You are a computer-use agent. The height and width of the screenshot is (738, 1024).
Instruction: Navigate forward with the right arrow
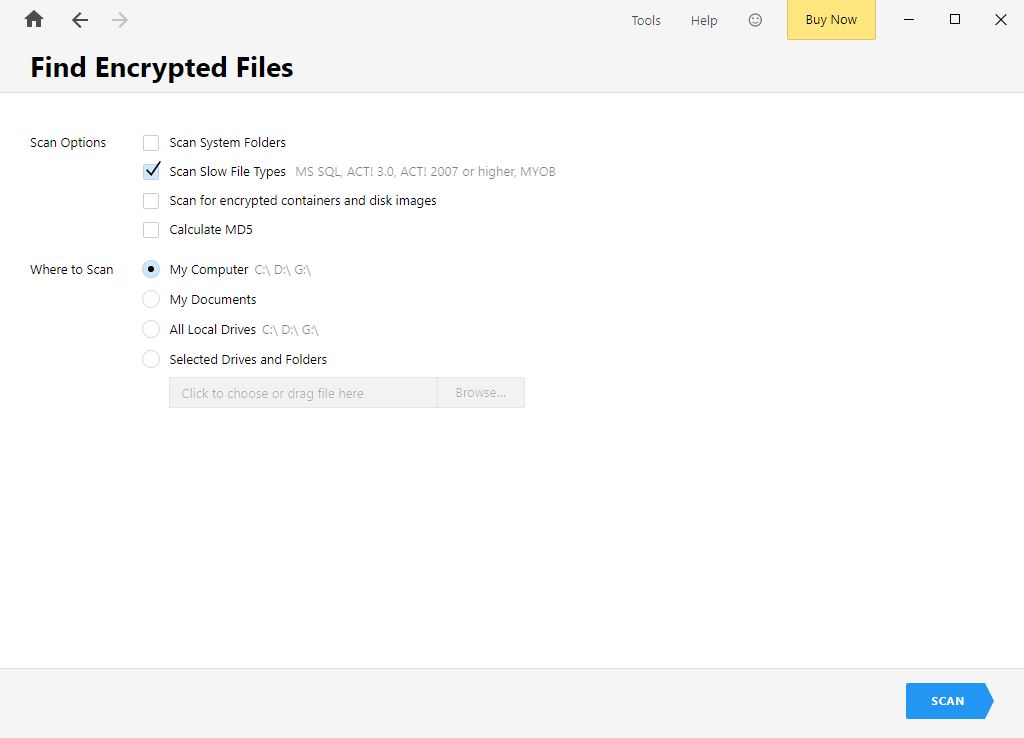pyautogui.click(x=120, y=20)
